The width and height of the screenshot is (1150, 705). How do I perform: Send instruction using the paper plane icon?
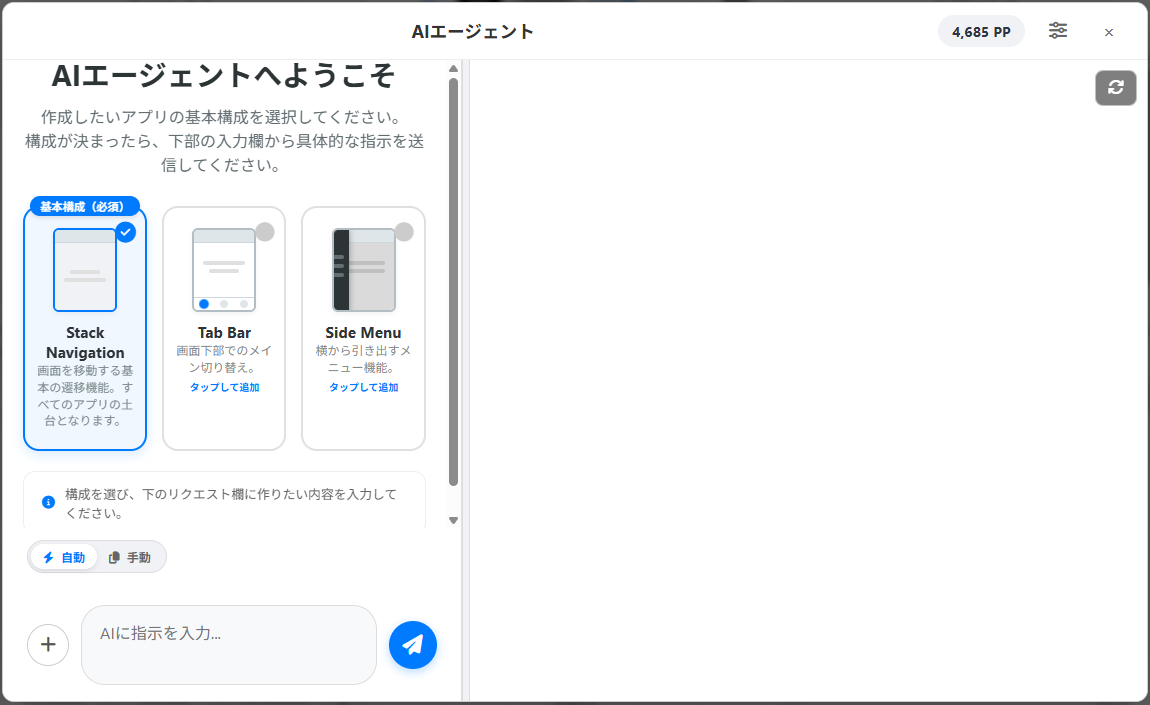[412, 645]
